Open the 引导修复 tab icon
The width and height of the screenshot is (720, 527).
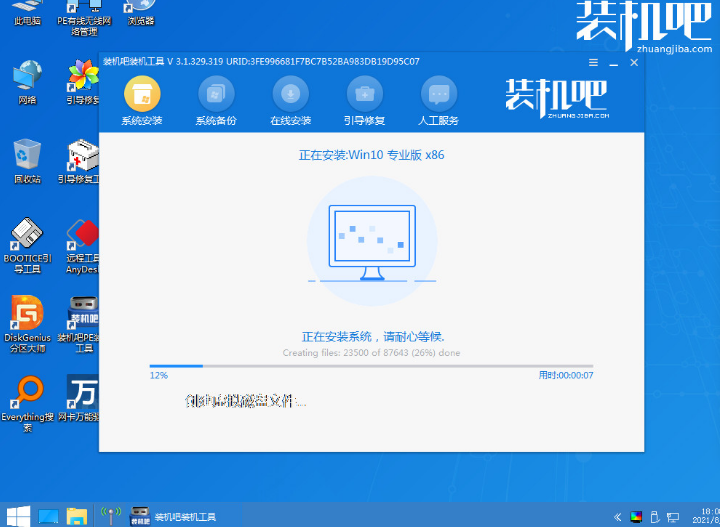(365, 94)
